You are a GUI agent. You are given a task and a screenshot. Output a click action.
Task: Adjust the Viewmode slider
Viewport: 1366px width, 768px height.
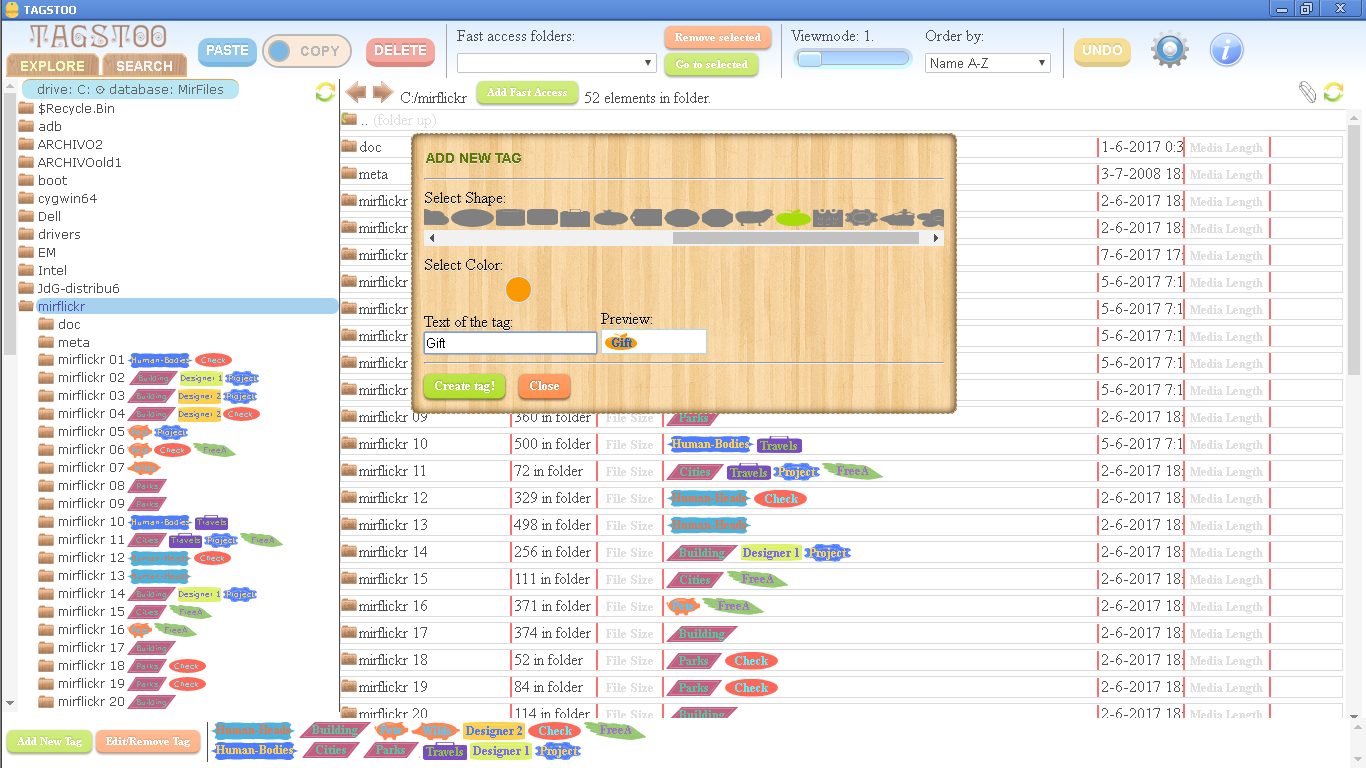pos(852,59)
